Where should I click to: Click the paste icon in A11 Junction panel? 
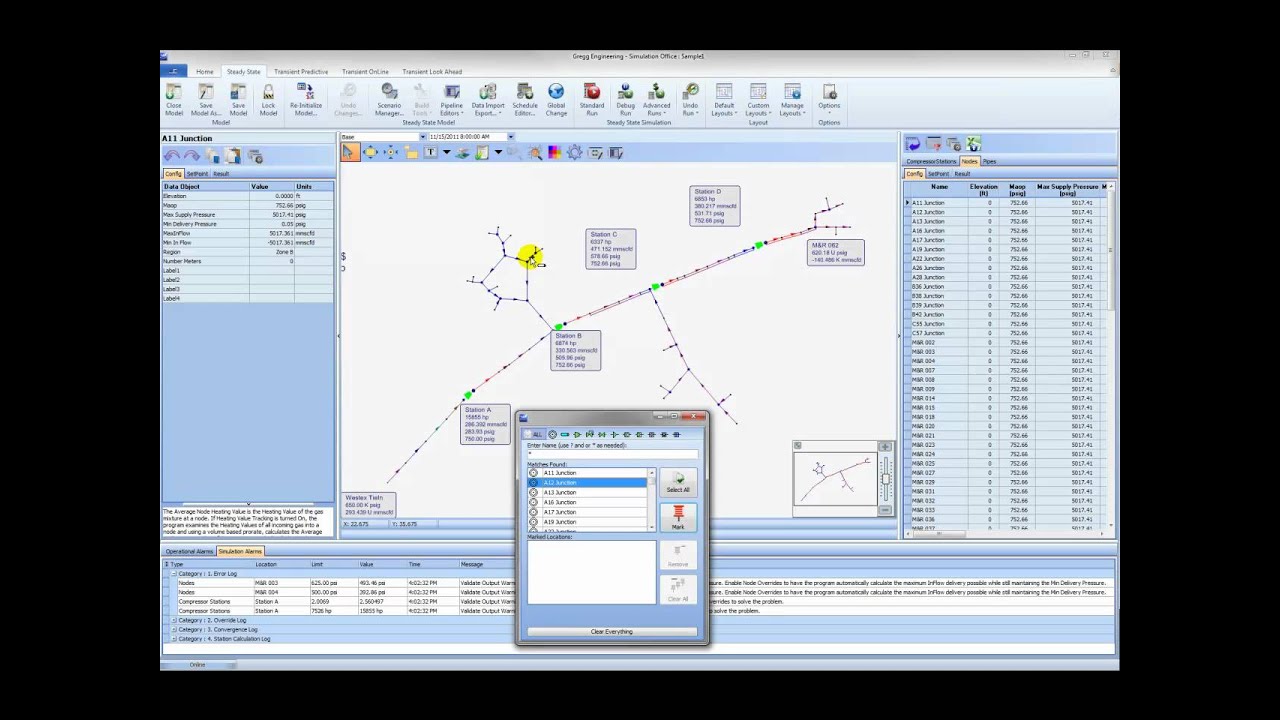(233, 156)
